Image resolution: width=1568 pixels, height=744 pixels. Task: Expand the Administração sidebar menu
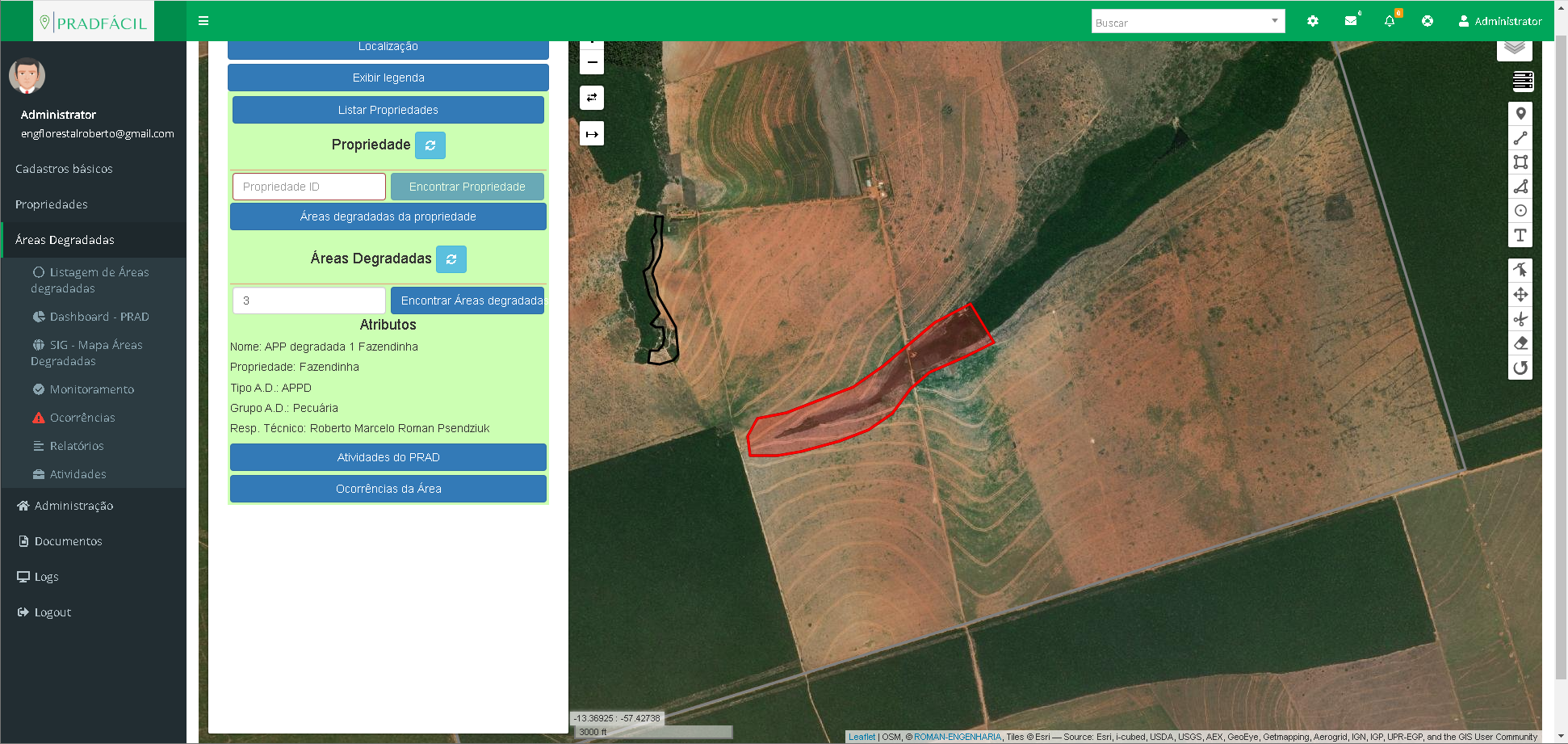(73, 506)
